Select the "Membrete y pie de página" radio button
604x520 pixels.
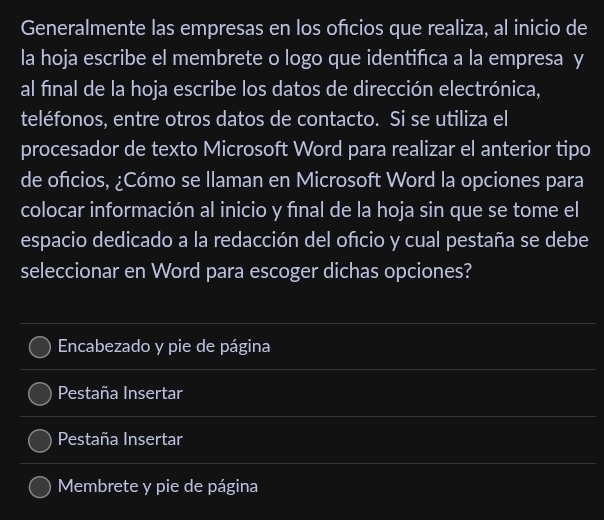[40, 487]
